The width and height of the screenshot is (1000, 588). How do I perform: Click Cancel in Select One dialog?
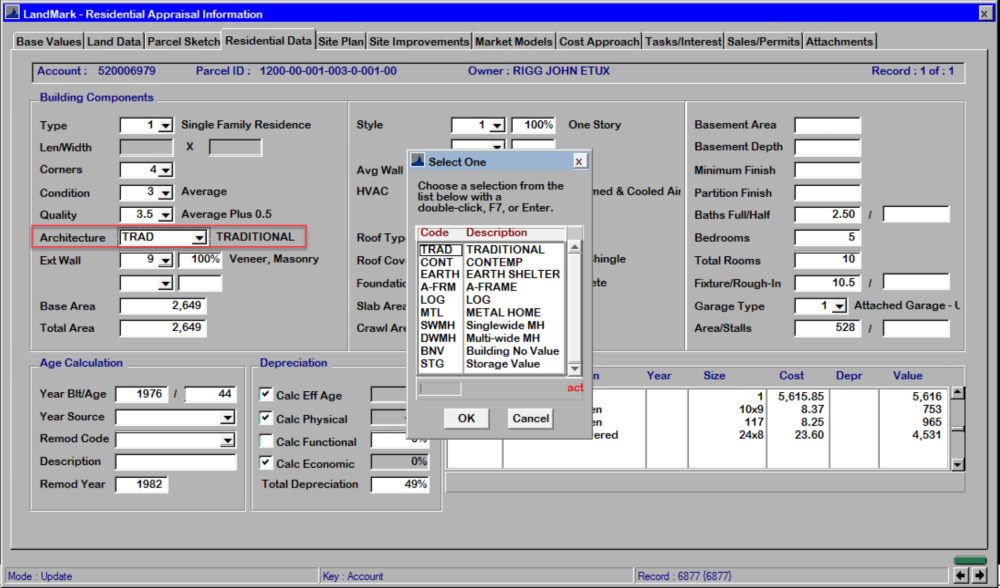pos(531,418)
